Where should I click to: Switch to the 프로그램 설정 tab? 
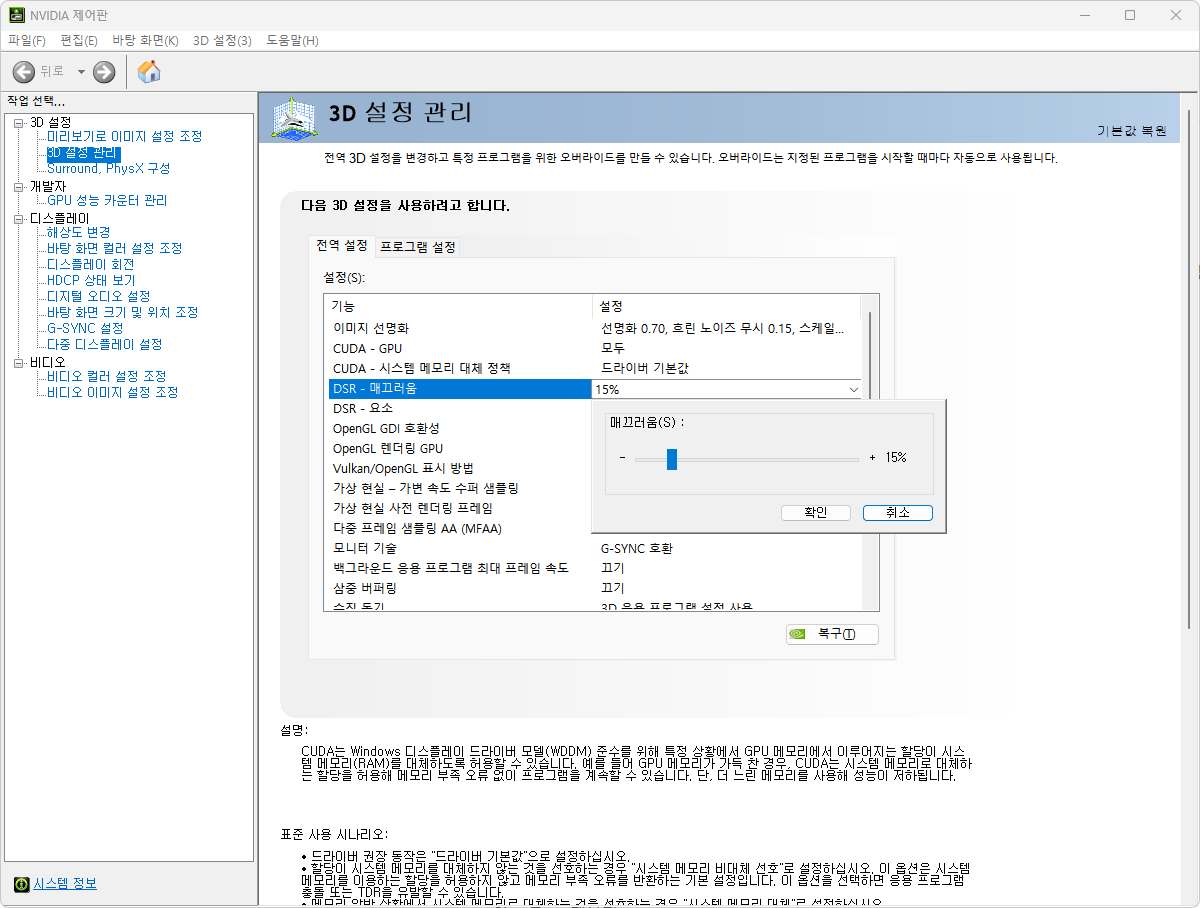click(x=417, y=247)
